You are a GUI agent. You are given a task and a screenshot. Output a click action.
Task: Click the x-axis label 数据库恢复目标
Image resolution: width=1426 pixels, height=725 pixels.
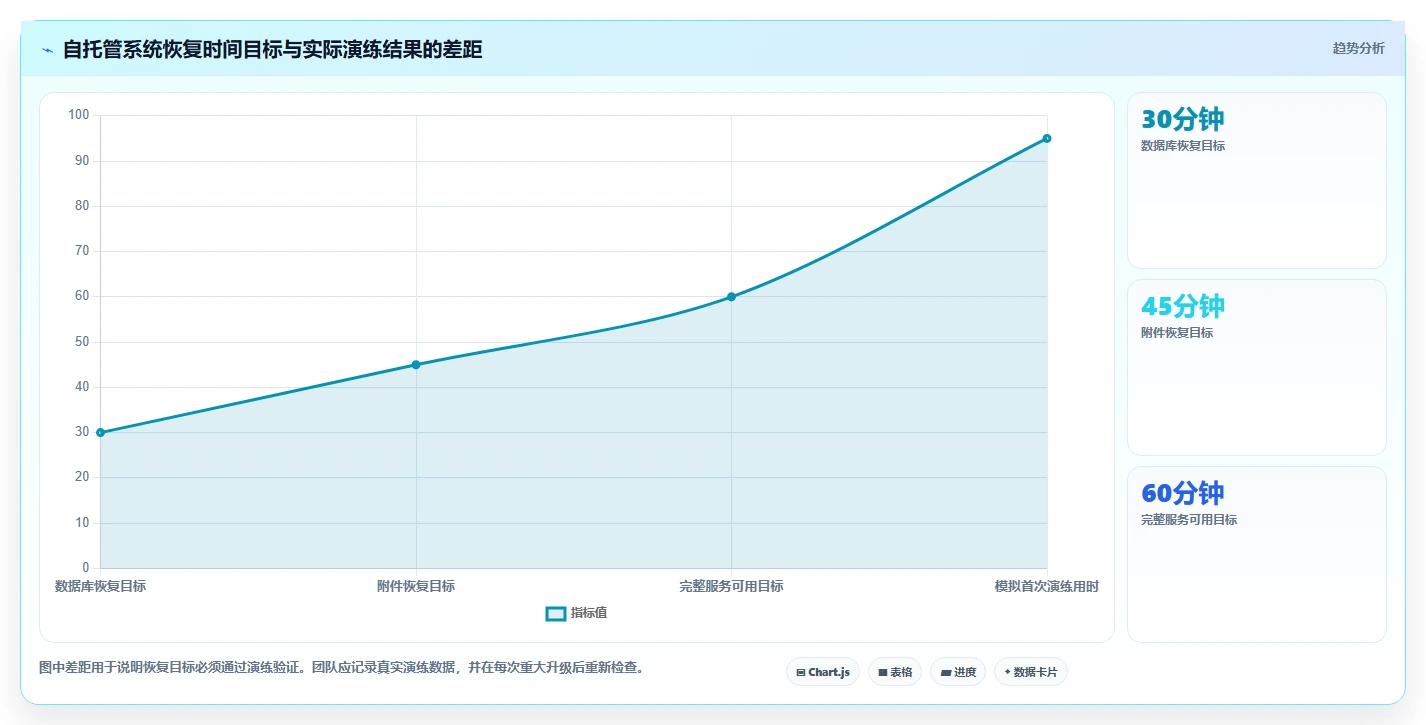(x=100, y=586)
